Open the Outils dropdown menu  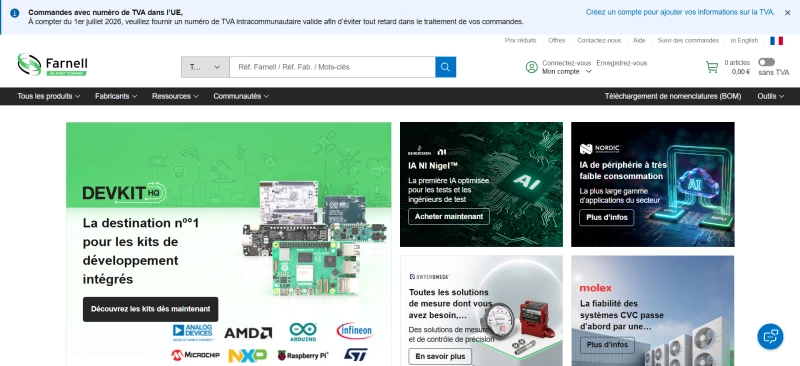click(770, 96)
